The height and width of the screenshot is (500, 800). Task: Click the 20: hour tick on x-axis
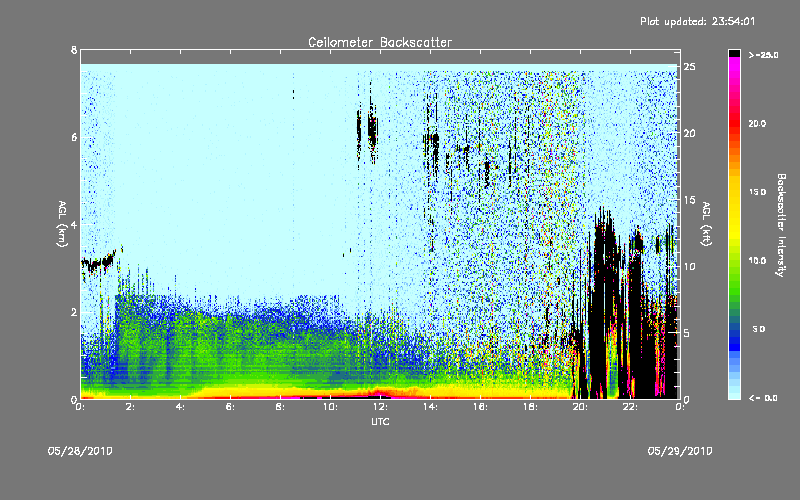[x=580, y=407]
